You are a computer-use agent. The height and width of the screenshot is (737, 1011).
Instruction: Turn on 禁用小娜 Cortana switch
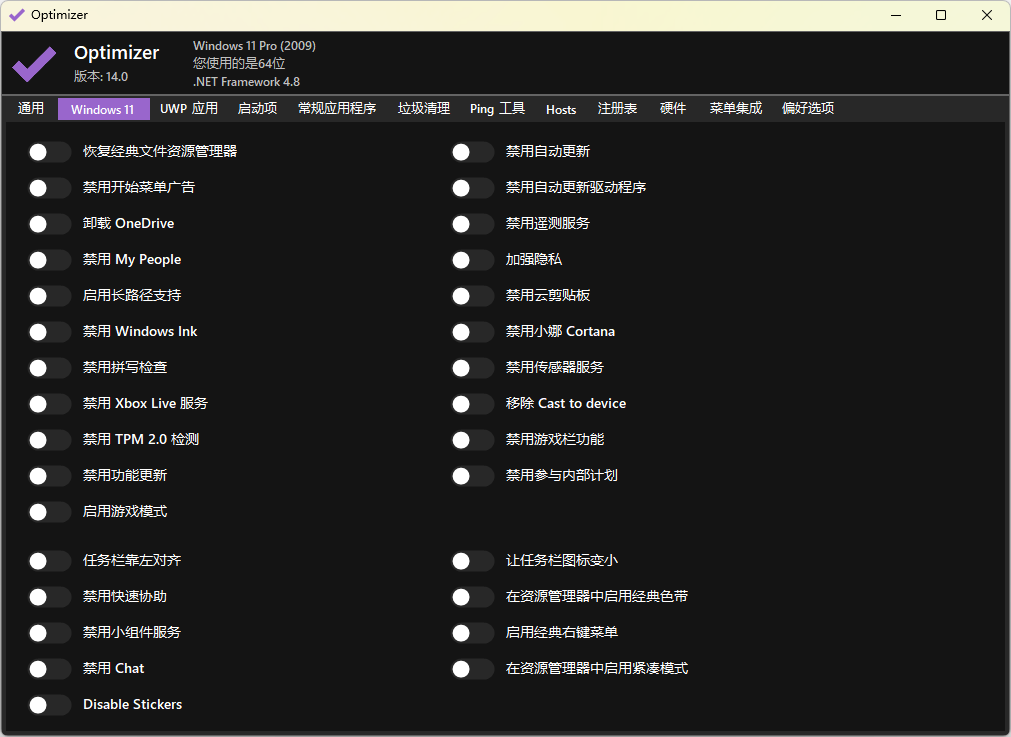coord(473,332)
